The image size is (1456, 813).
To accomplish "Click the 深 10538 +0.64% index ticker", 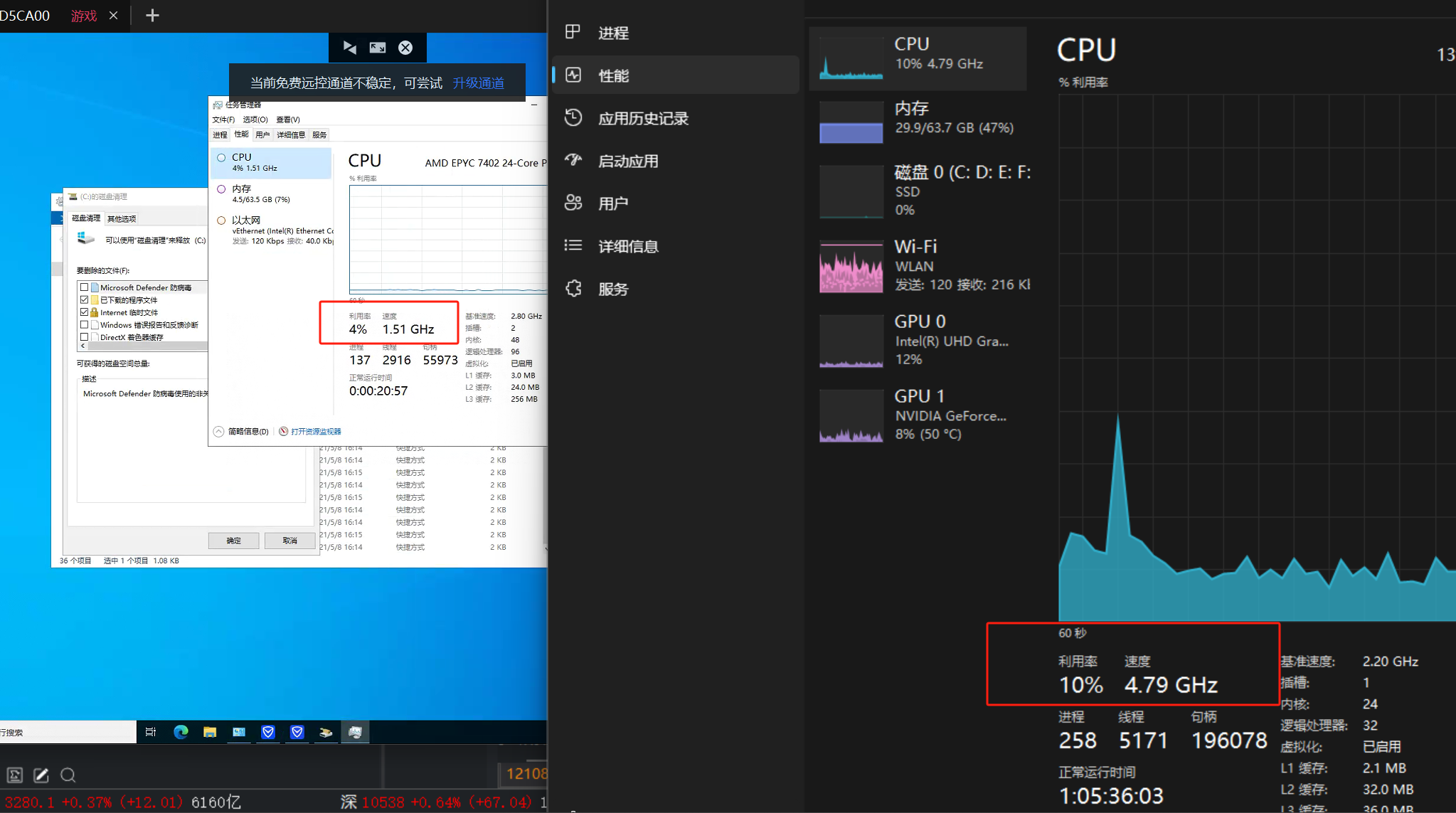I will coord(436,802).
